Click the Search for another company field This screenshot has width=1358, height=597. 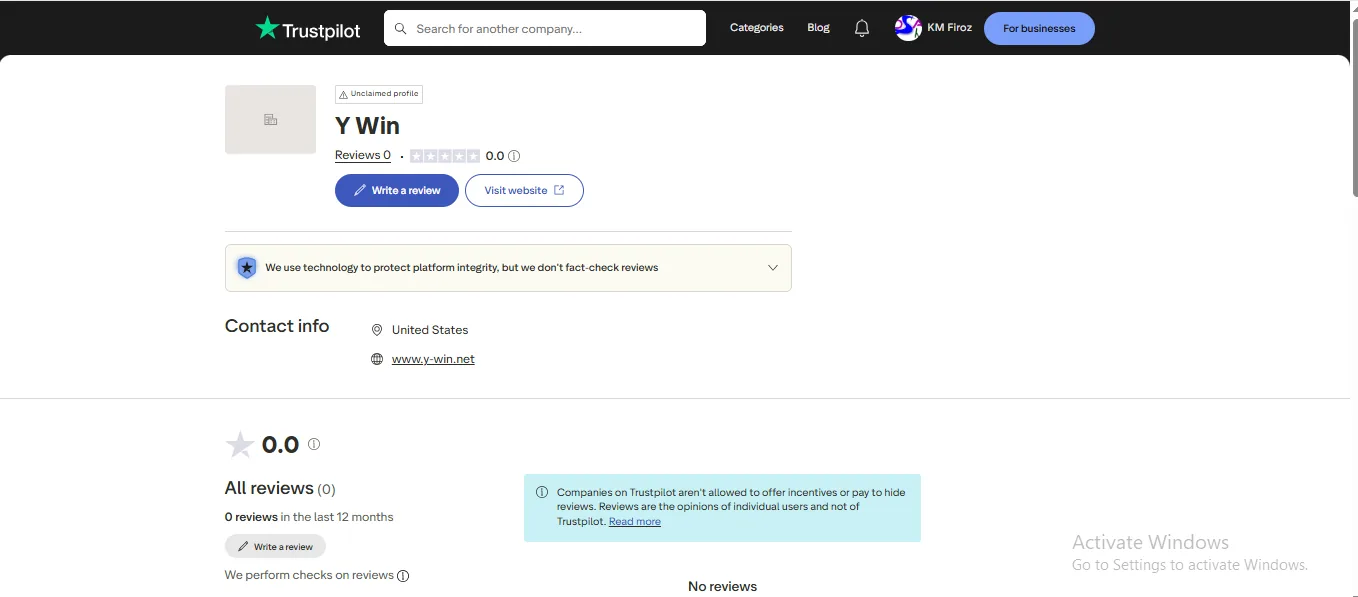click(x=545, y=28)
